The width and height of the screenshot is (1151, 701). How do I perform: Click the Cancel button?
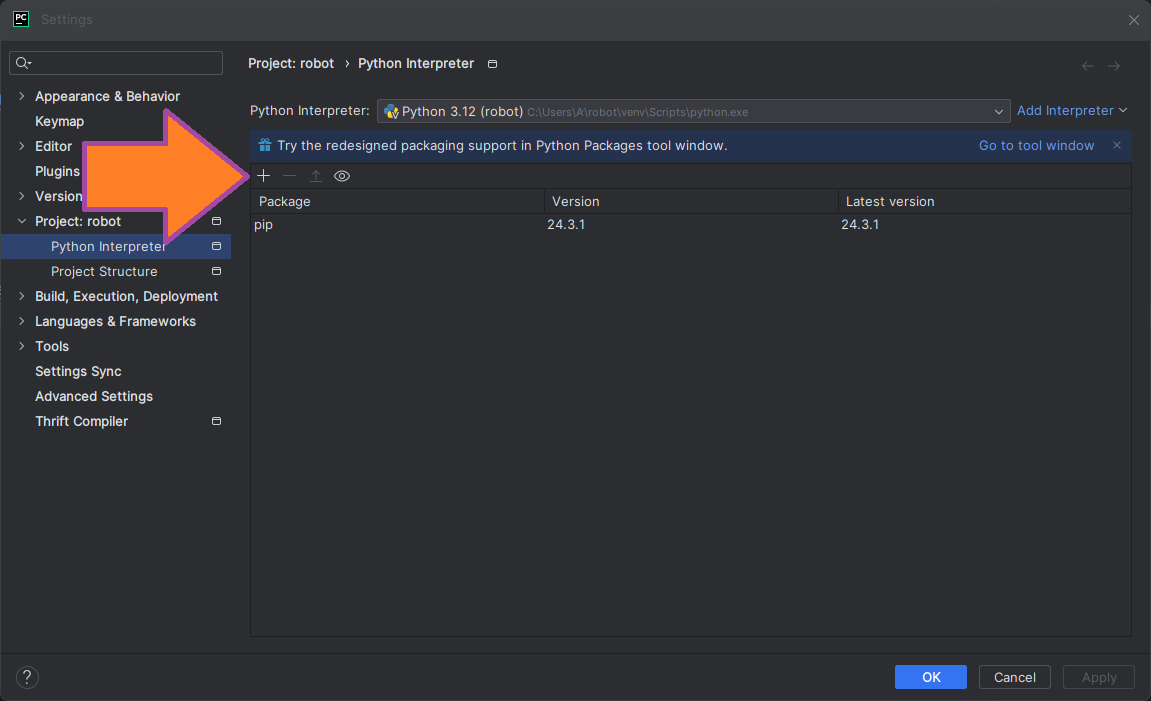(x=1014, y=677)
